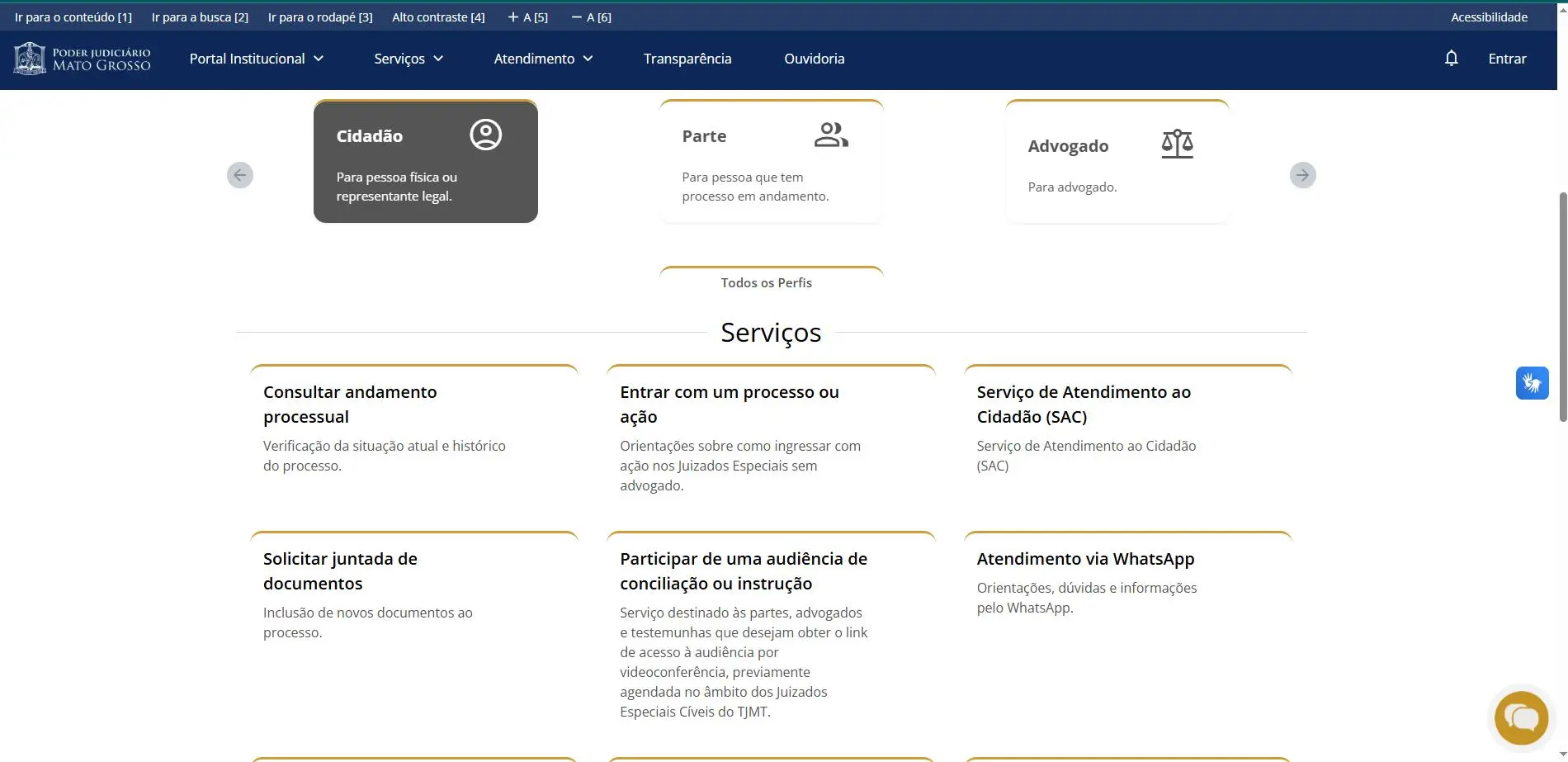Click the page vertical scrollbar

click(x=1561, y=305)
